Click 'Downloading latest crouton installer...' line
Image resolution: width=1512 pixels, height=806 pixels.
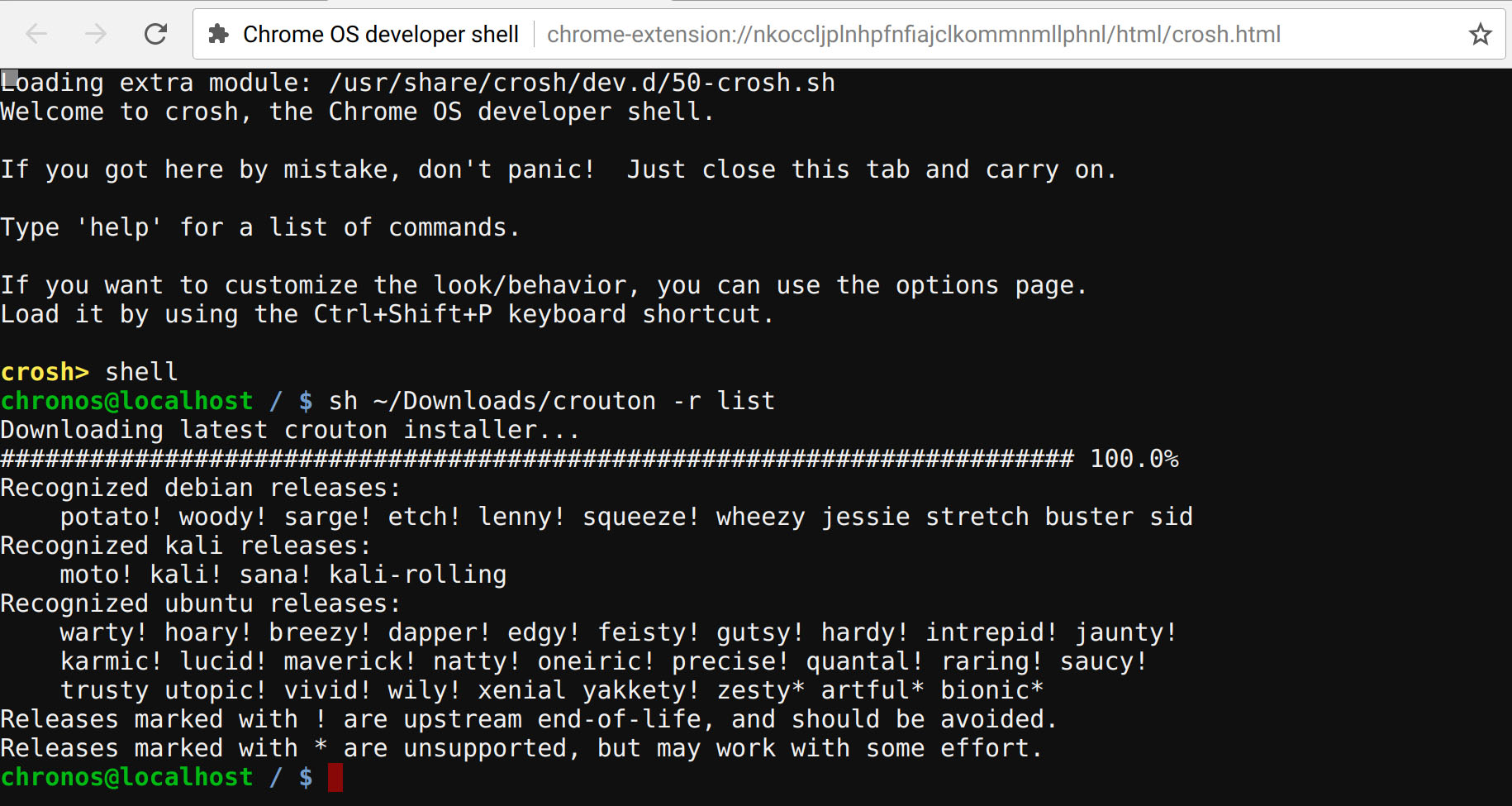(289, 430)
